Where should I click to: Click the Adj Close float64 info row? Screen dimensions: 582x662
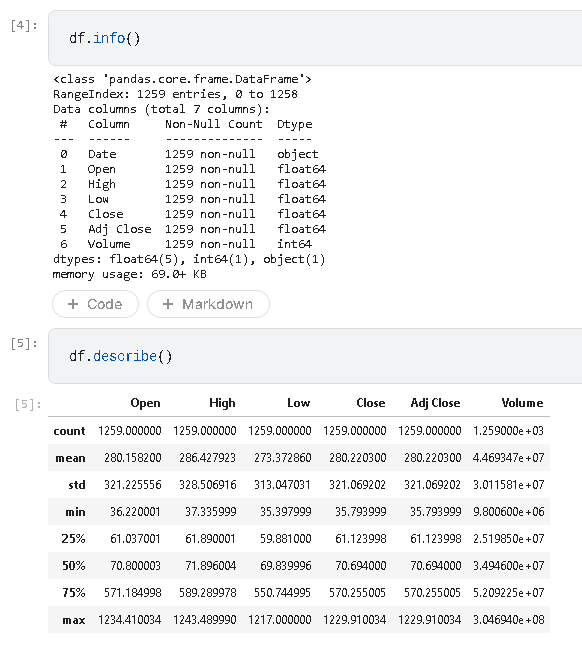pyautogui.click(x=192, y=229)
